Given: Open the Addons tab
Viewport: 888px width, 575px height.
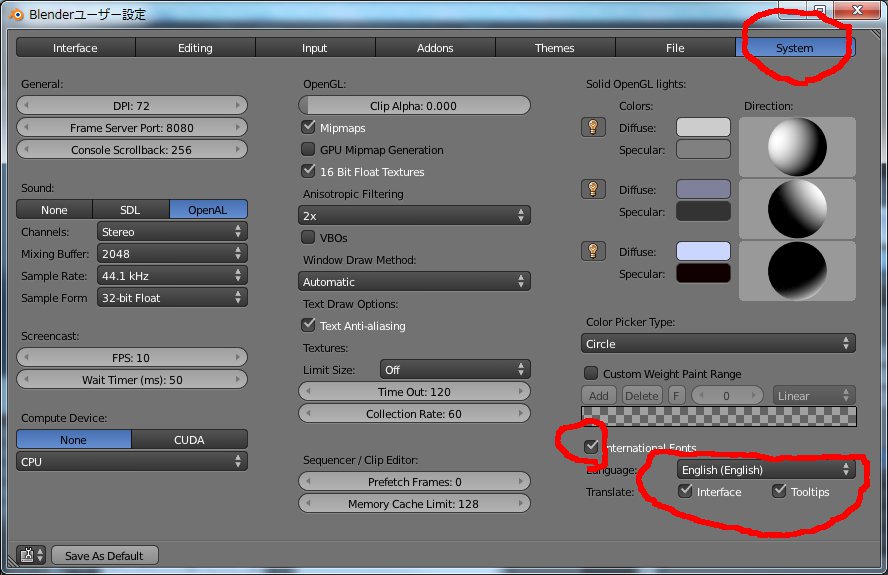Looking at the screenshot, I should coord(435,48).
